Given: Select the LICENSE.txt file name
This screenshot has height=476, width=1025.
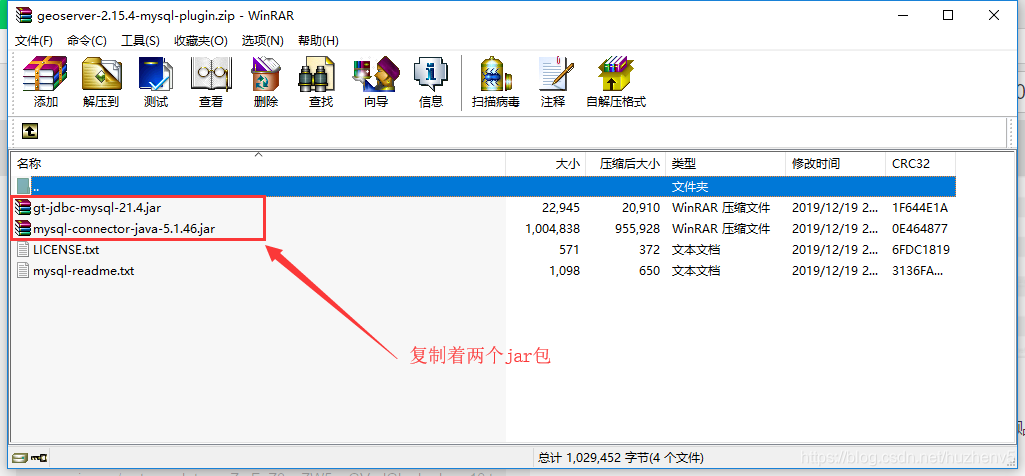Looking at the screenshot, I should [66, 250].
